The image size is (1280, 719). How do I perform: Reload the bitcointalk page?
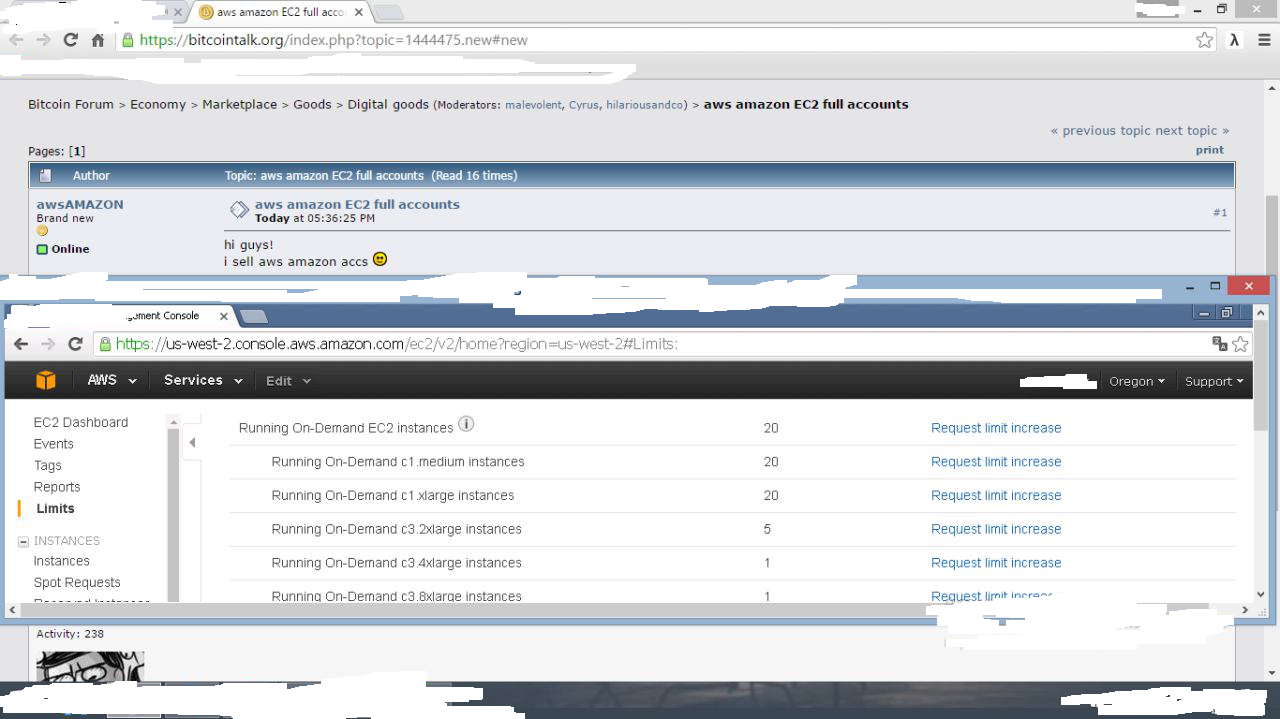click(x=70, y=40)
